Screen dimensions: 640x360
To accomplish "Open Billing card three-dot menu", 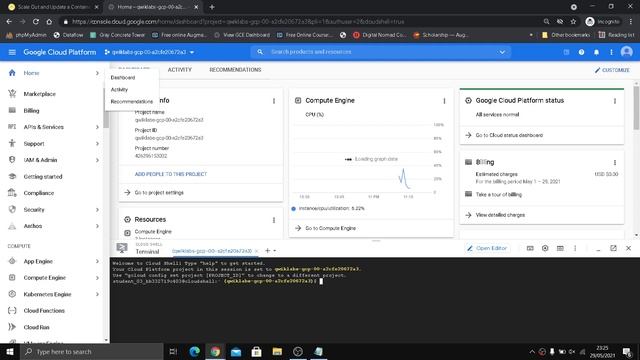I will click(615, 162).
